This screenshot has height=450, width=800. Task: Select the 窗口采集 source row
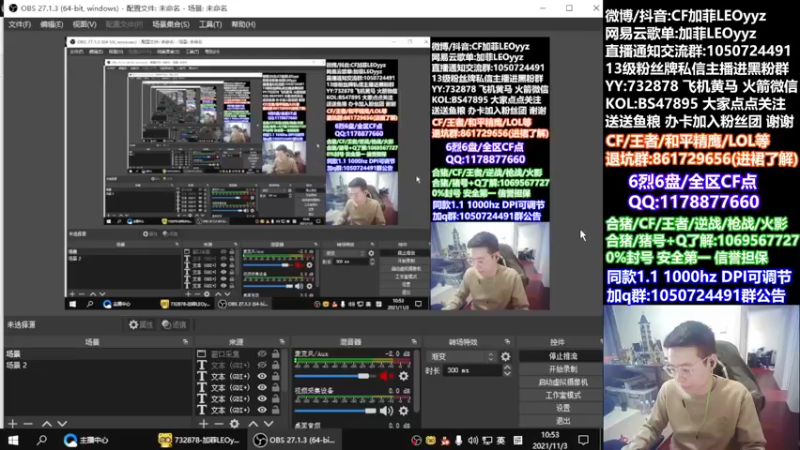pos(239,354)
